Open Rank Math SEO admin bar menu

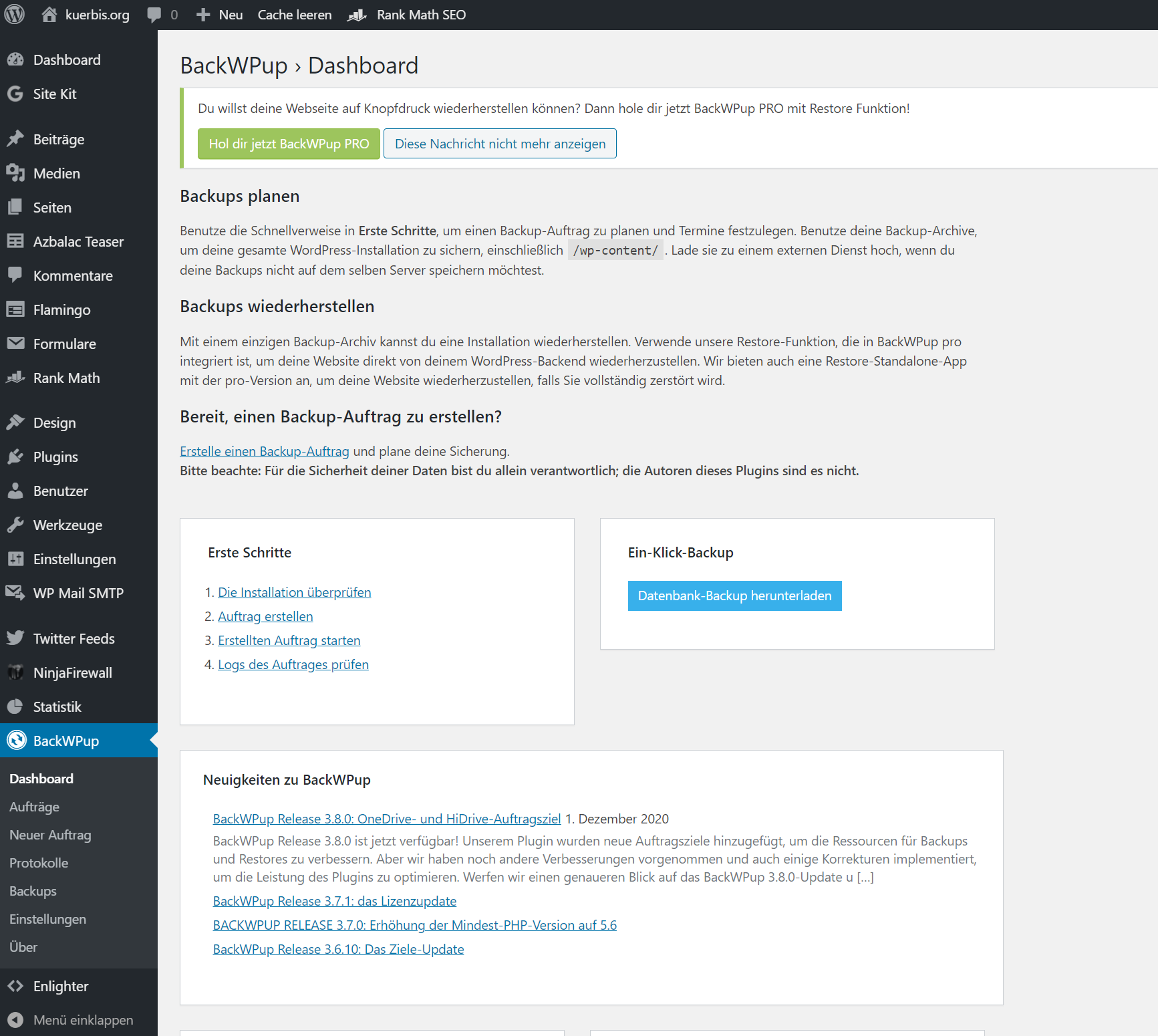tap(407, 15)
